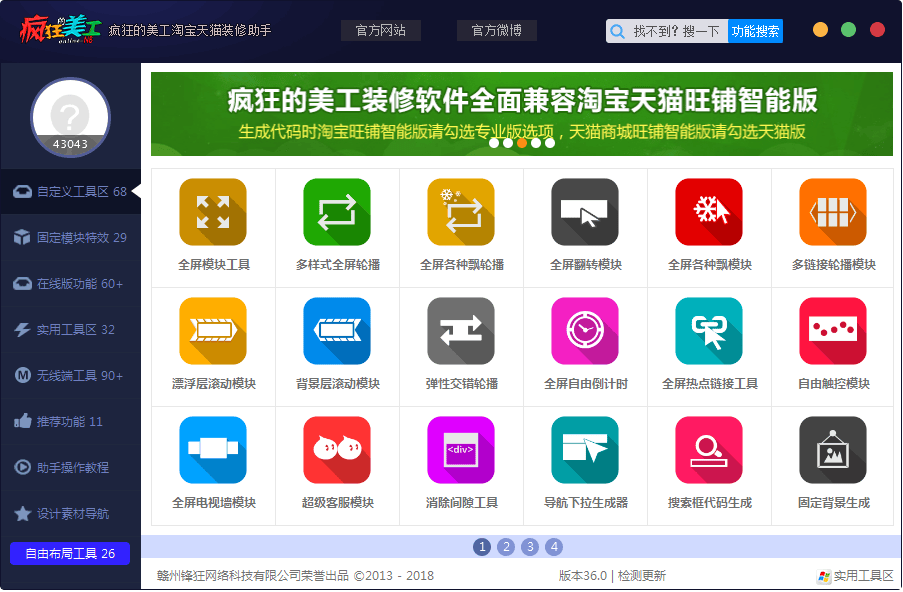Click the 全屏自由倒计时 clock icon

pyautogui.click(x=585, y=331)
